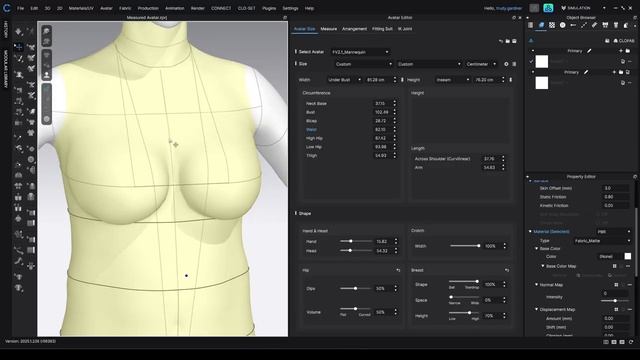This screenshot has height=360, width=640.
Task: Open folder icon in the first Primary row
Action: click(628, 51)
